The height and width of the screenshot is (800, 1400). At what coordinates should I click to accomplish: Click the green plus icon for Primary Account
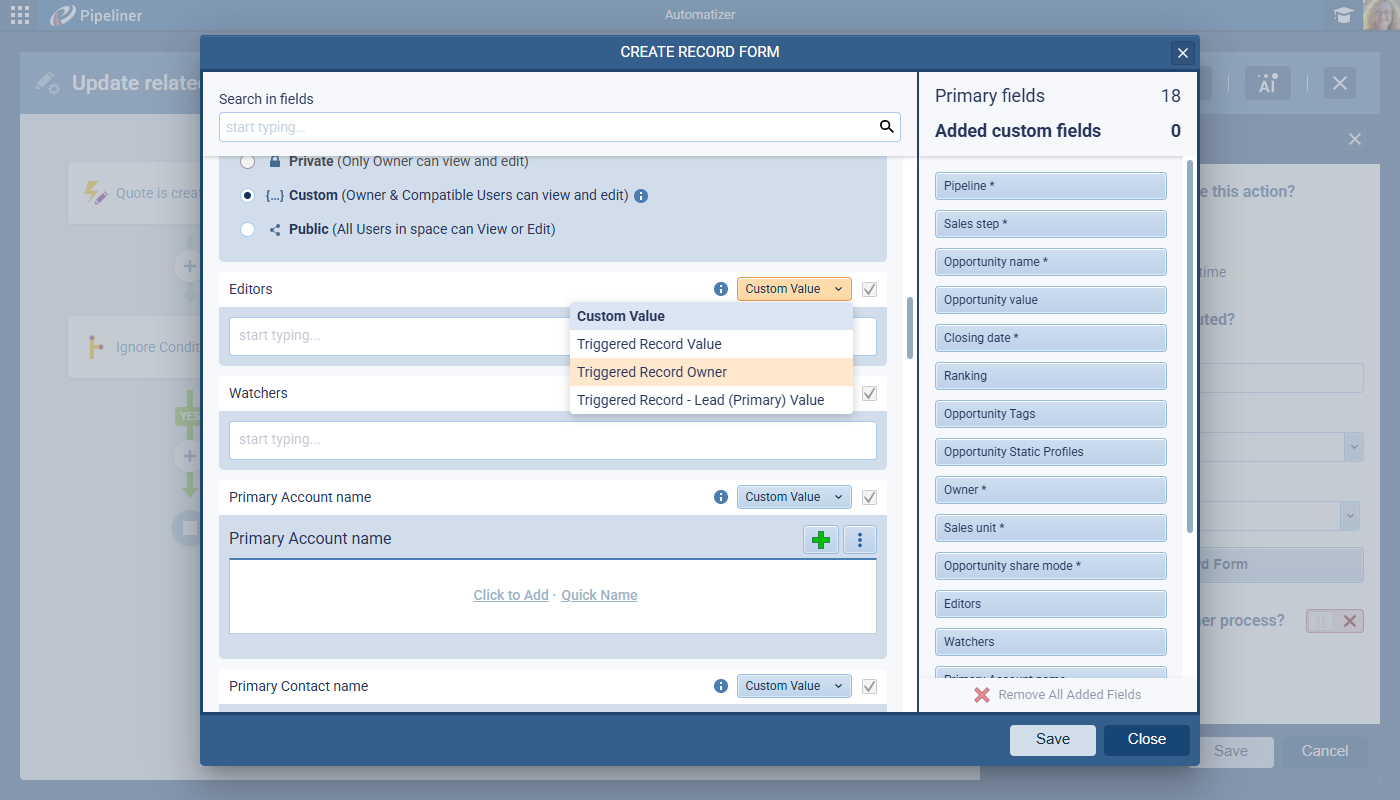pyautogui.click(x=821, y=540)
